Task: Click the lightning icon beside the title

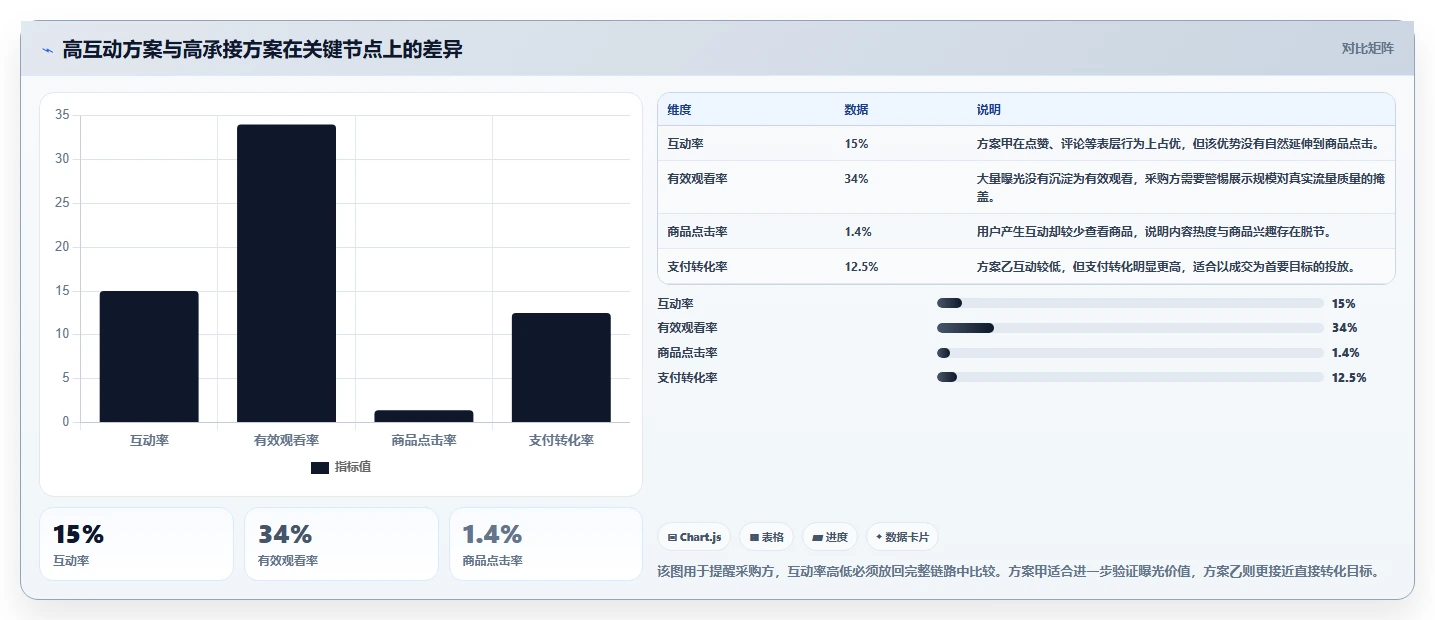Action: tap(47, 50)
